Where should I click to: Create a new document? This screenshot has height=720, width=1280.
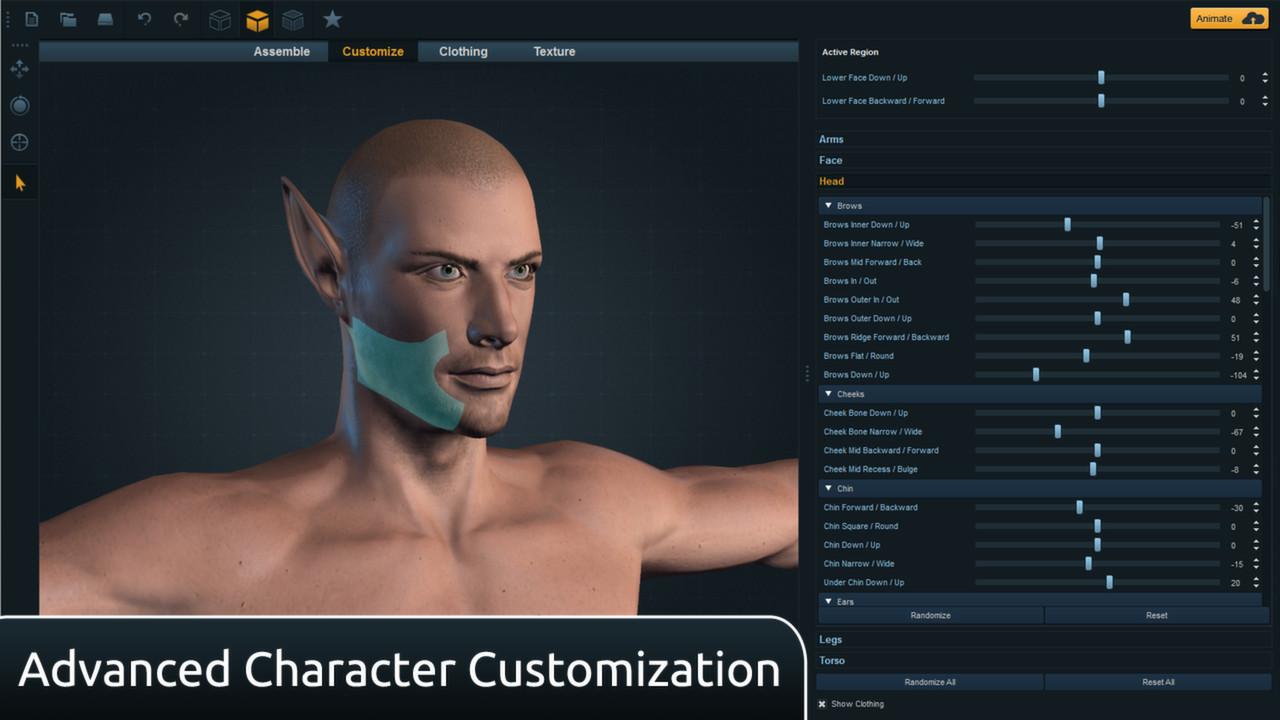(31, 19)
